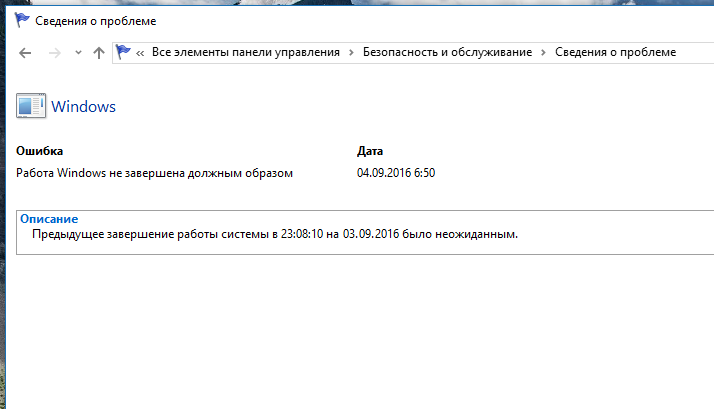Click the Windows application icon

pyautogui.click(x=31, y=106)
